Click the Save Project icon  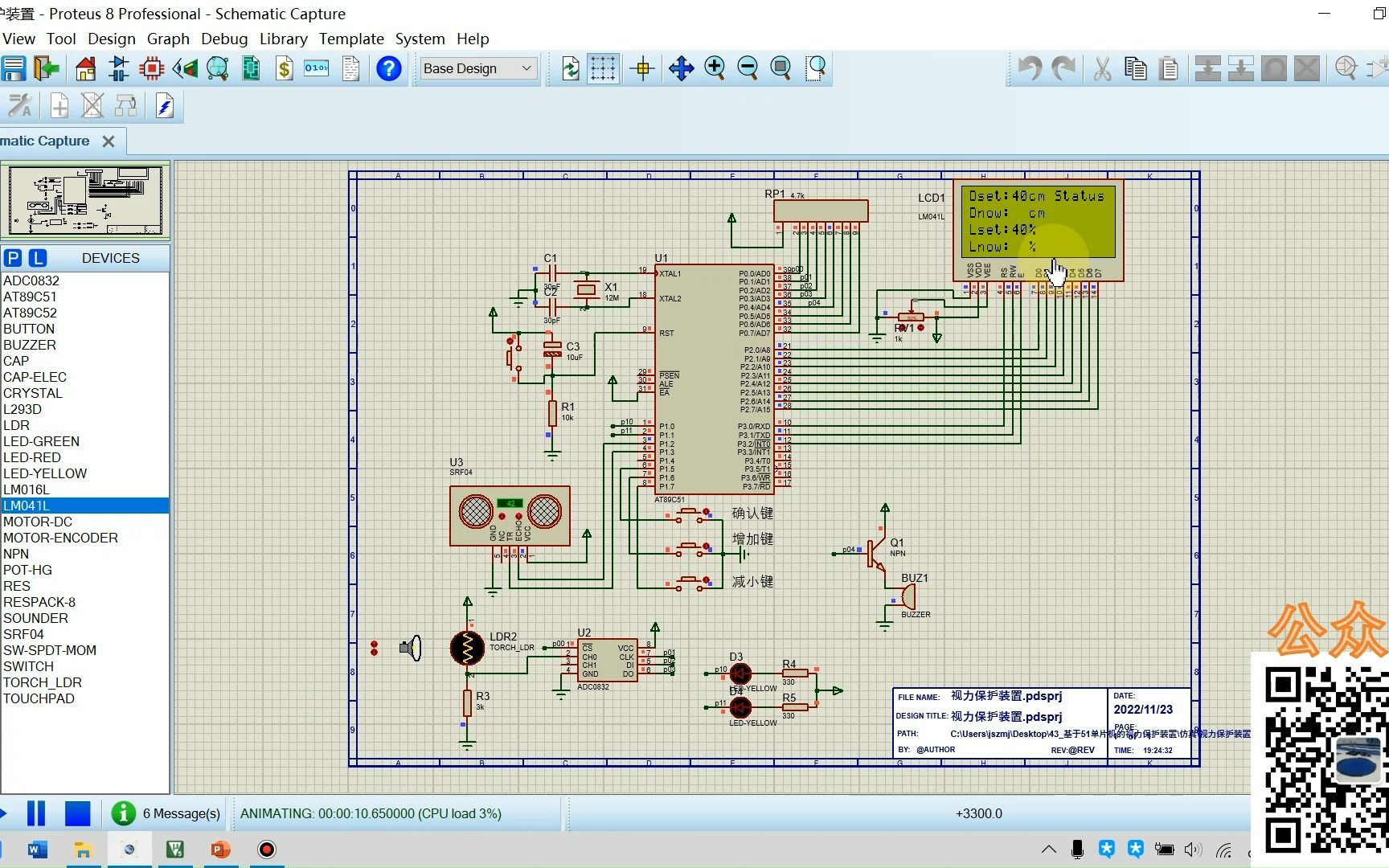tap(13, 68)
